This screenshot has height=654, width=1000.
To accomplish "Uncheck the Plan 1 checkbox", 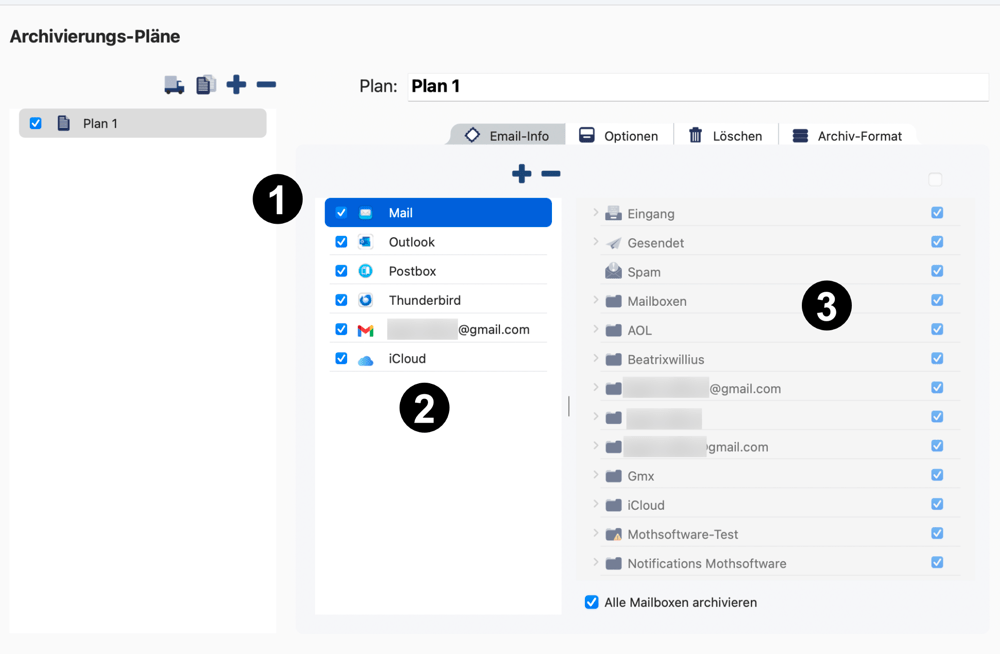I will coord(36,123).
